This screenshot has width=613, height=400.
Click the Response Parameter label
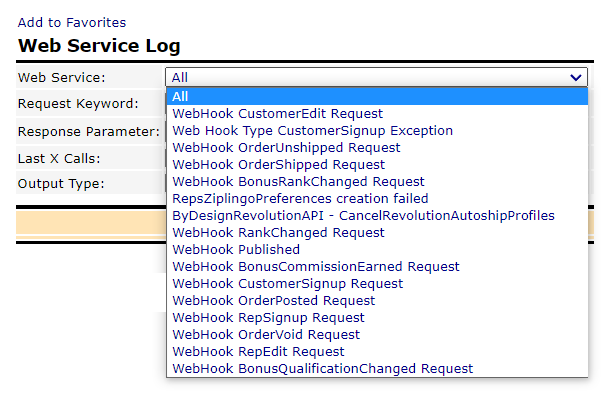tap(89, 132)
